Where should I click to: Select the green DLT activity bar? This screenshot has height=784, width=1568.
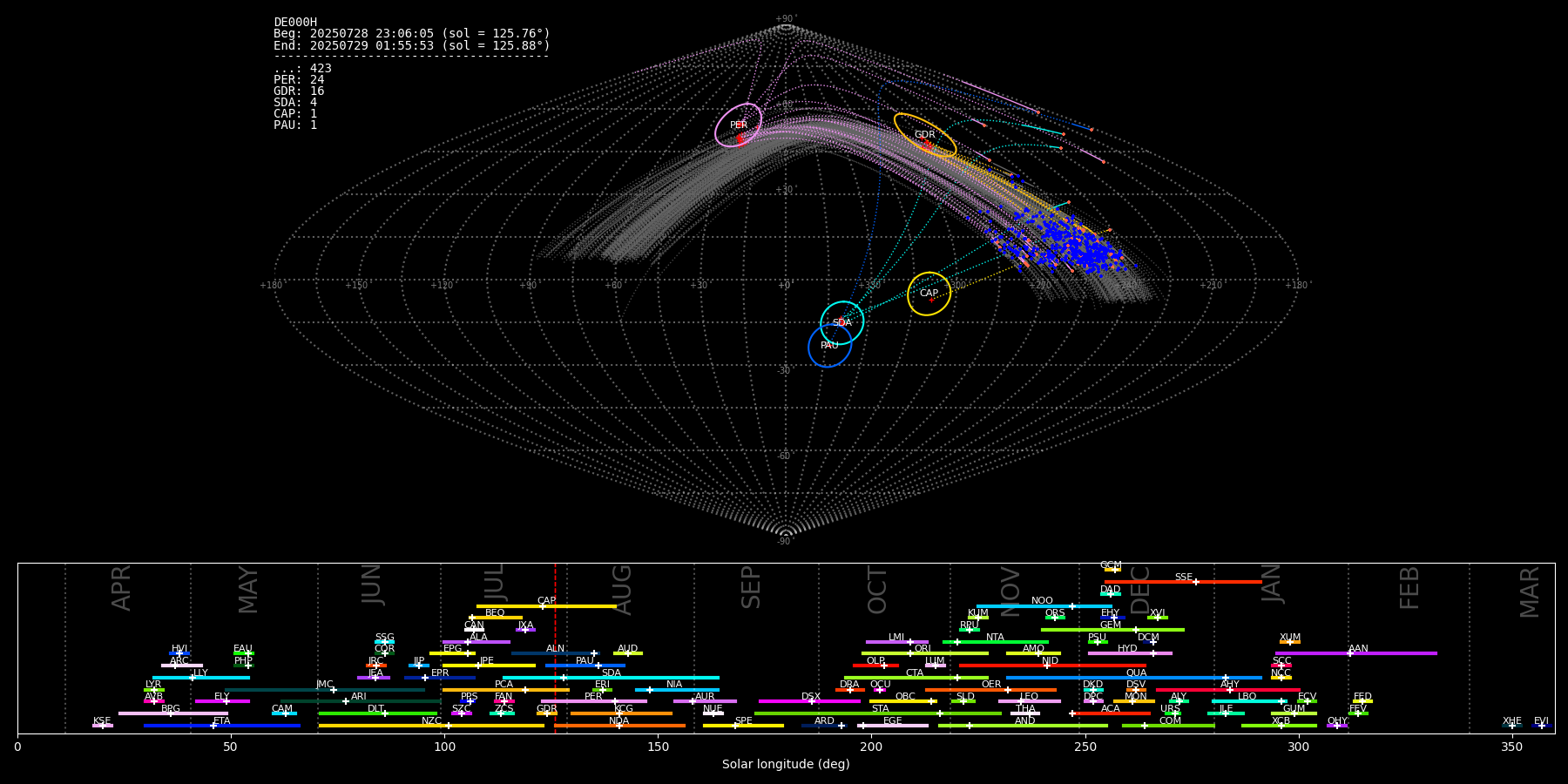pyautogui.click(x=378, y=713)
